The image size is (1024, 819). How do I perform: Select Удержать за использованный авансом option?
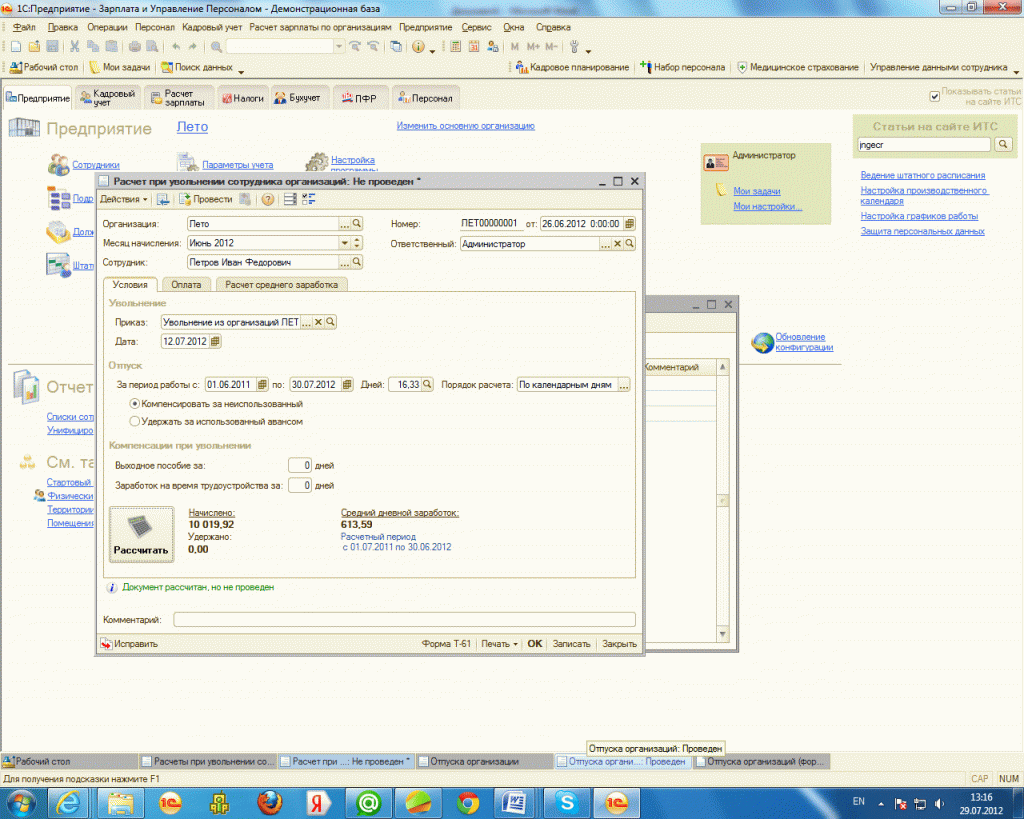135,421
